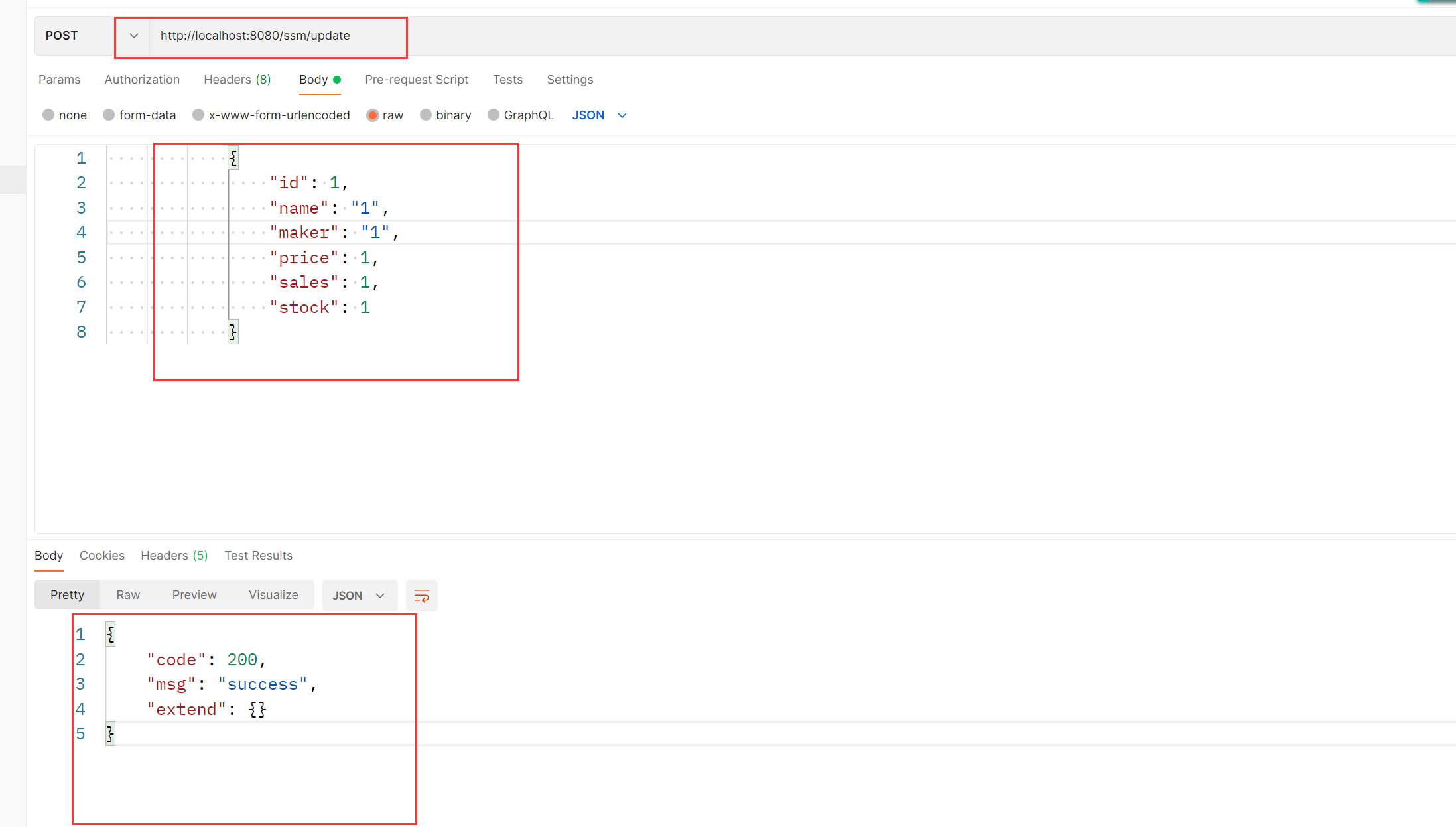This screenshot has height=827, width=1456.
Task: Select the request Body tab
Action: point(320,80)
